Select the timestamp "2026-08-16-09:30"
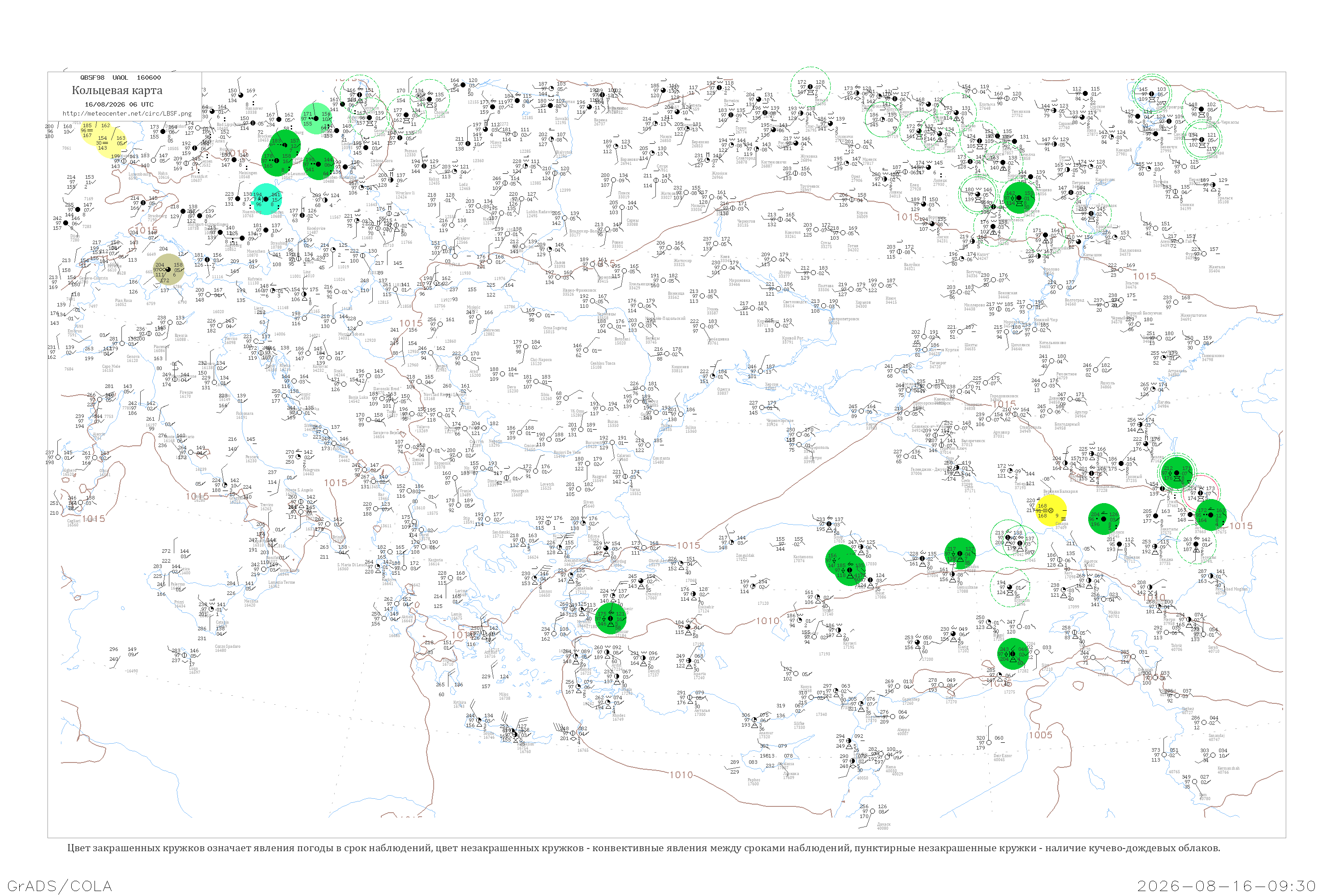 coord(1226,886)
